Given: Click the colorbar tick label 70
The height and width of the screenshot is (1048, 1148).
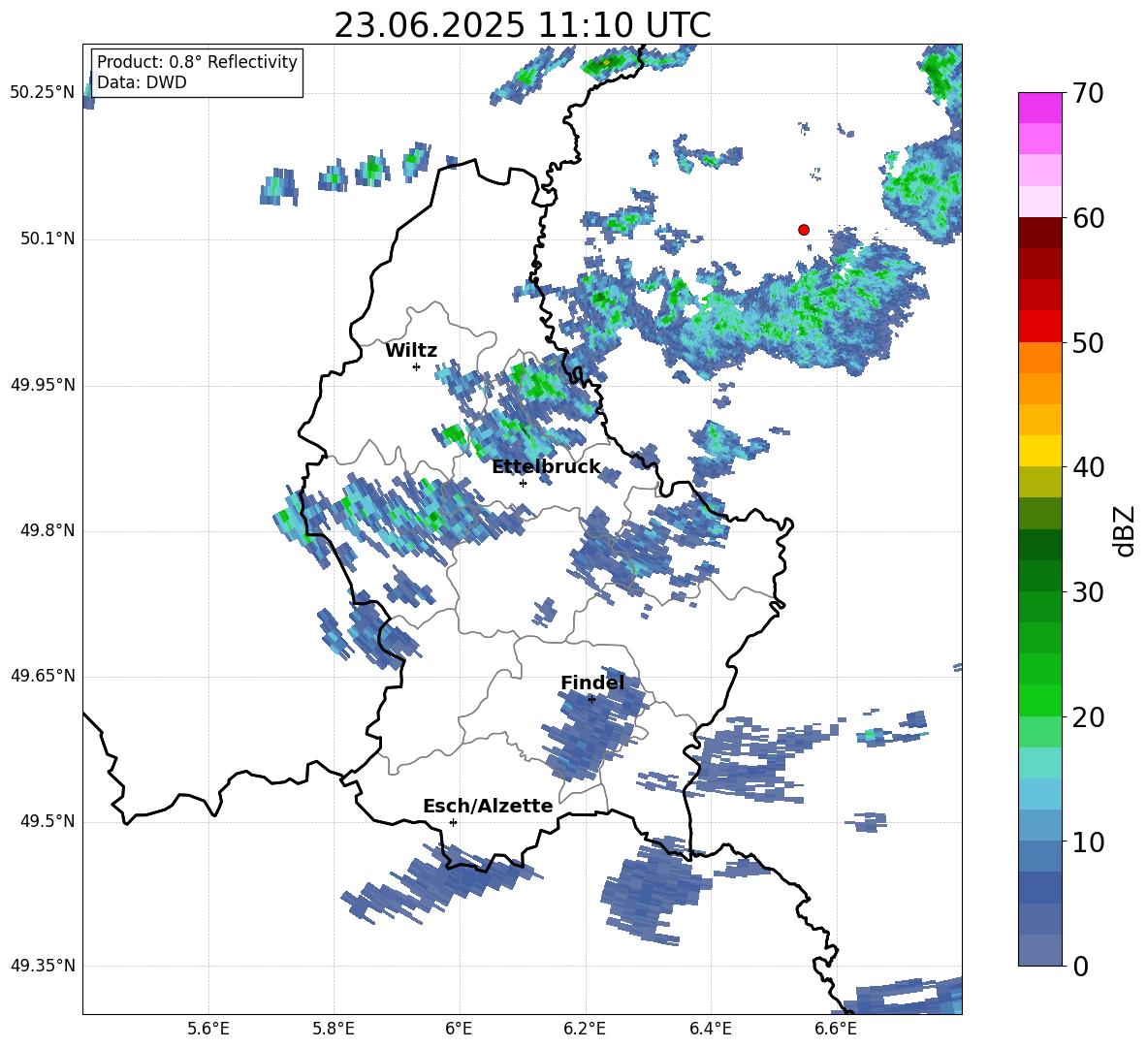Looking at the screenshot, I should point(1088,94).
